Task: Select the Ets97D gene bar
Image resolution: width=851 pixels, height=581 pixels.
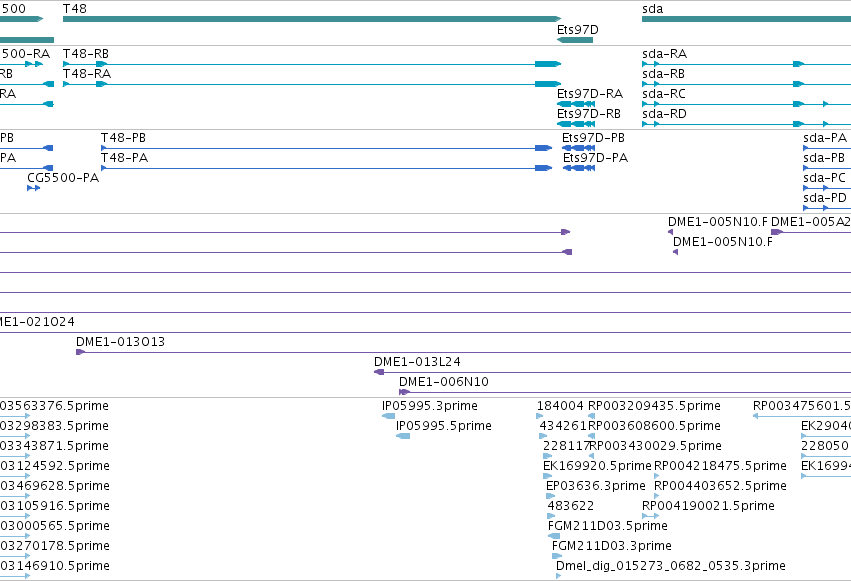Action: pyautogui.click(x=575, y=40)
